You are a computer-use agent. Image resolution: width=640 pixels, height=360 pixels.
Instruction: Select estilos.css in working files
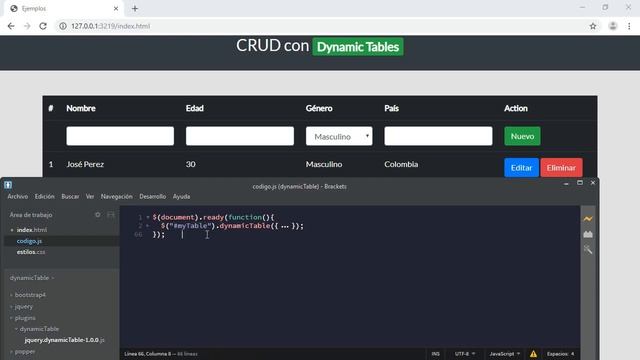coord(31,252)
